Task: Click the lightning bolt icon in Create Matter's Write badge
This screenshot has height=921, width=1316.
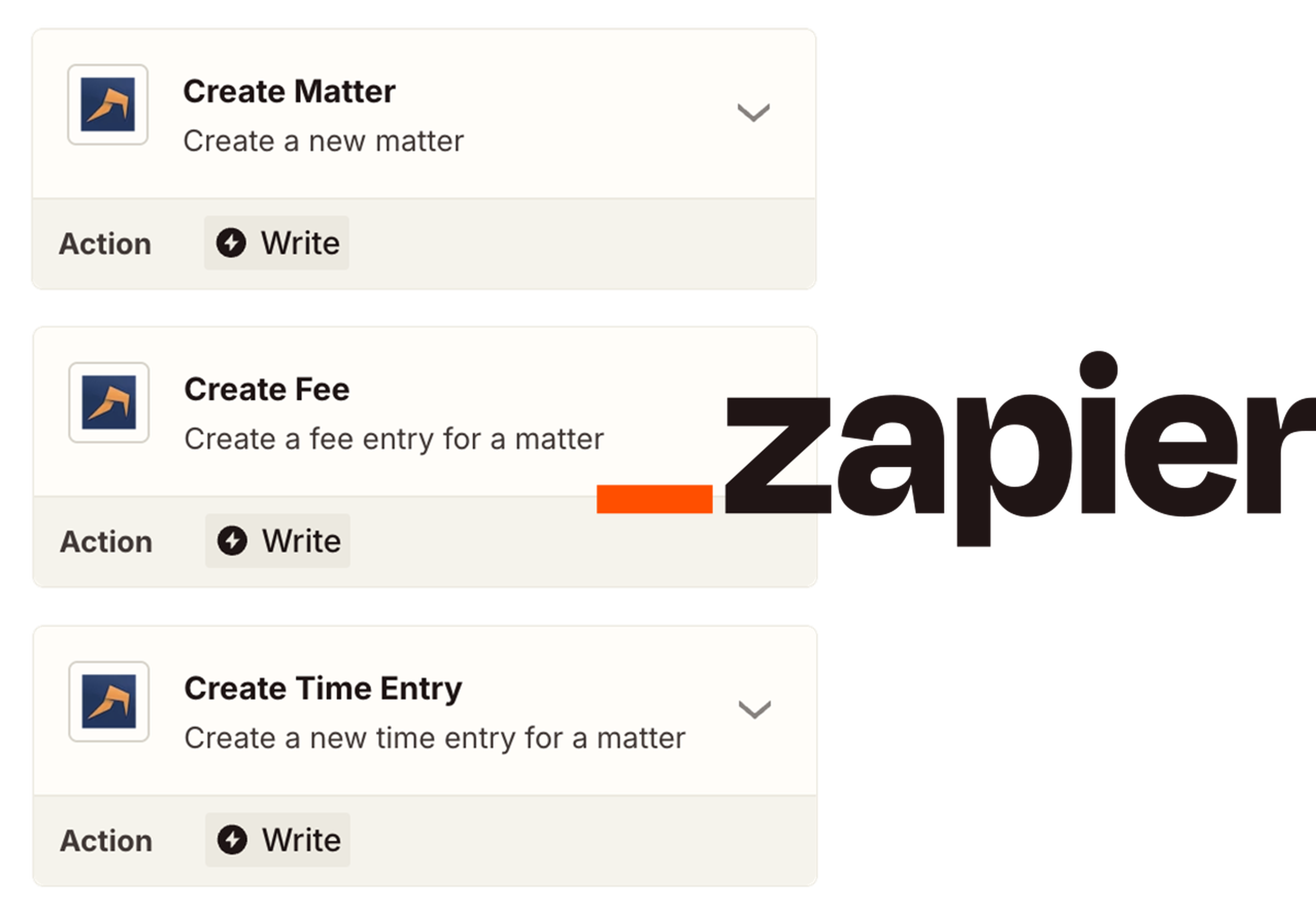Action: click(x=231, y=243)
